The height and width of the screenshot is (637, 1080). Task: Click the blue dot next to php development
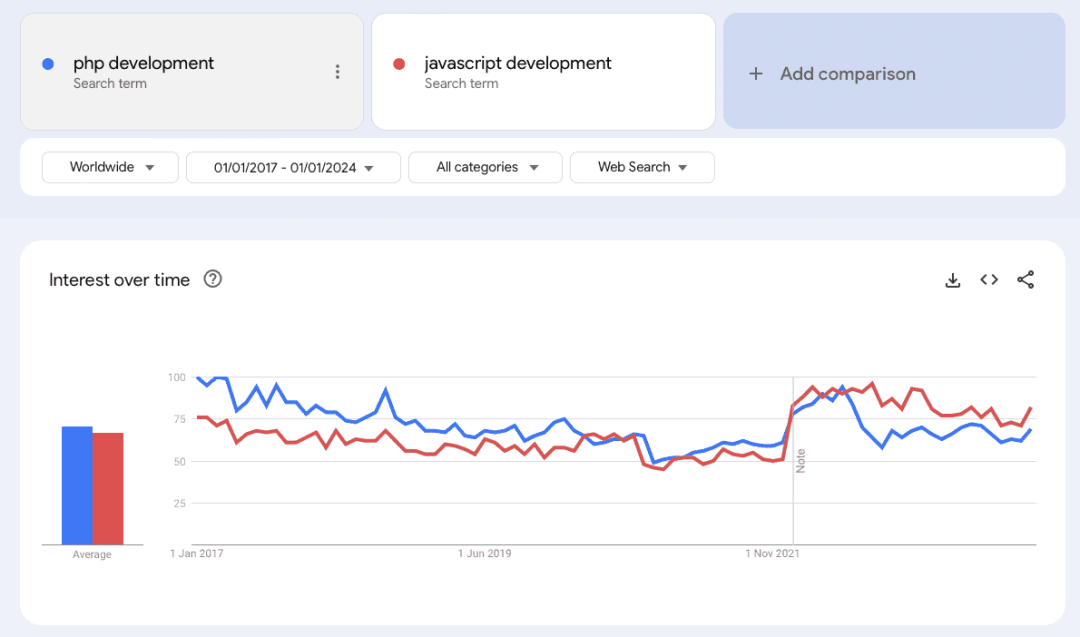click(48, 64)
